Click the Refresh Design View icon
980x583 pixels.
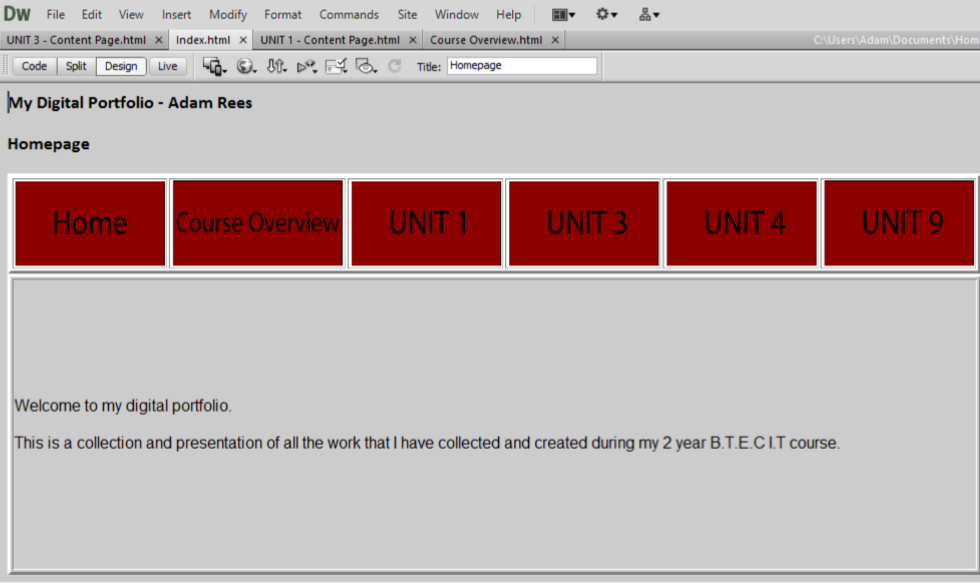tap(394, 66)
